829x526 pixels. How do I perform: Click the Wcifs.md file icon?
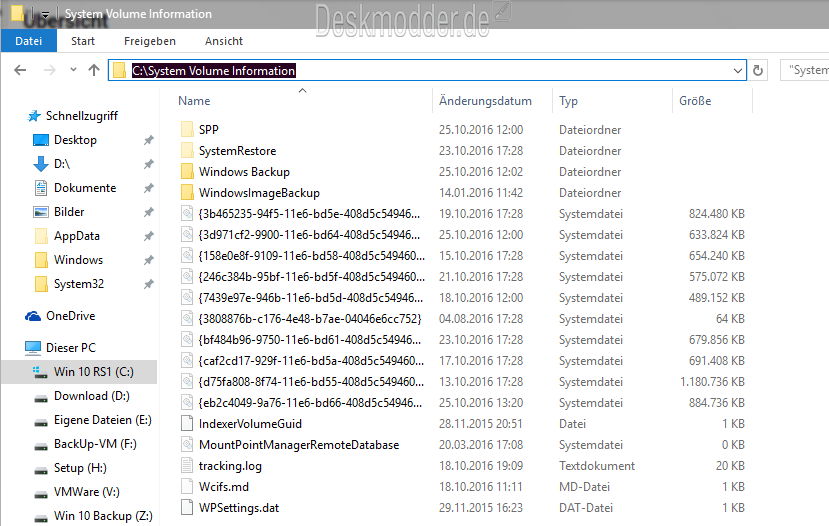(187, 486)
